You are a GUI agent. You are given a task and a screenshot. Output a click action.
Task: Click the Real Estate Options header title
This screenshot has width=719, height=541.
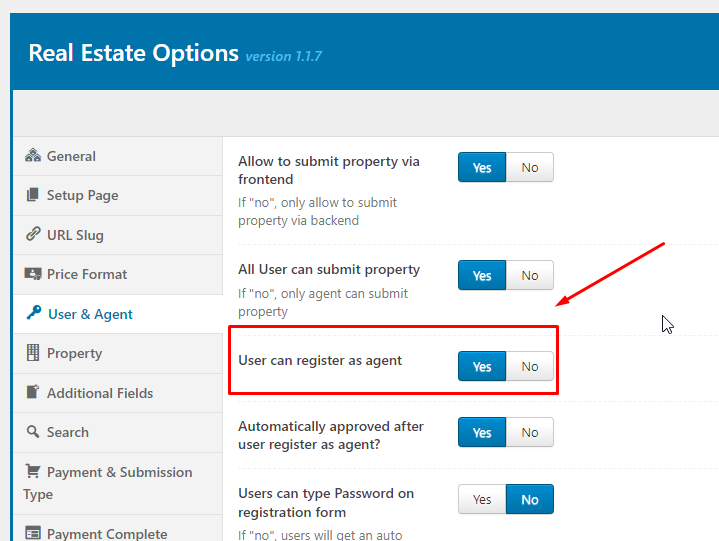133,53
